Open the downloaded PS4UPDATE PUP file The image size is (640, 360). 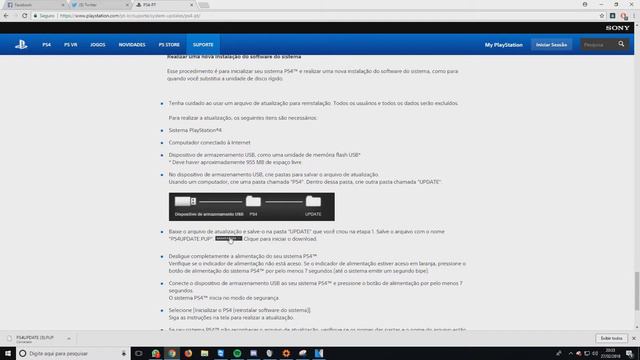pyautogui.click(x=34, y=339)
